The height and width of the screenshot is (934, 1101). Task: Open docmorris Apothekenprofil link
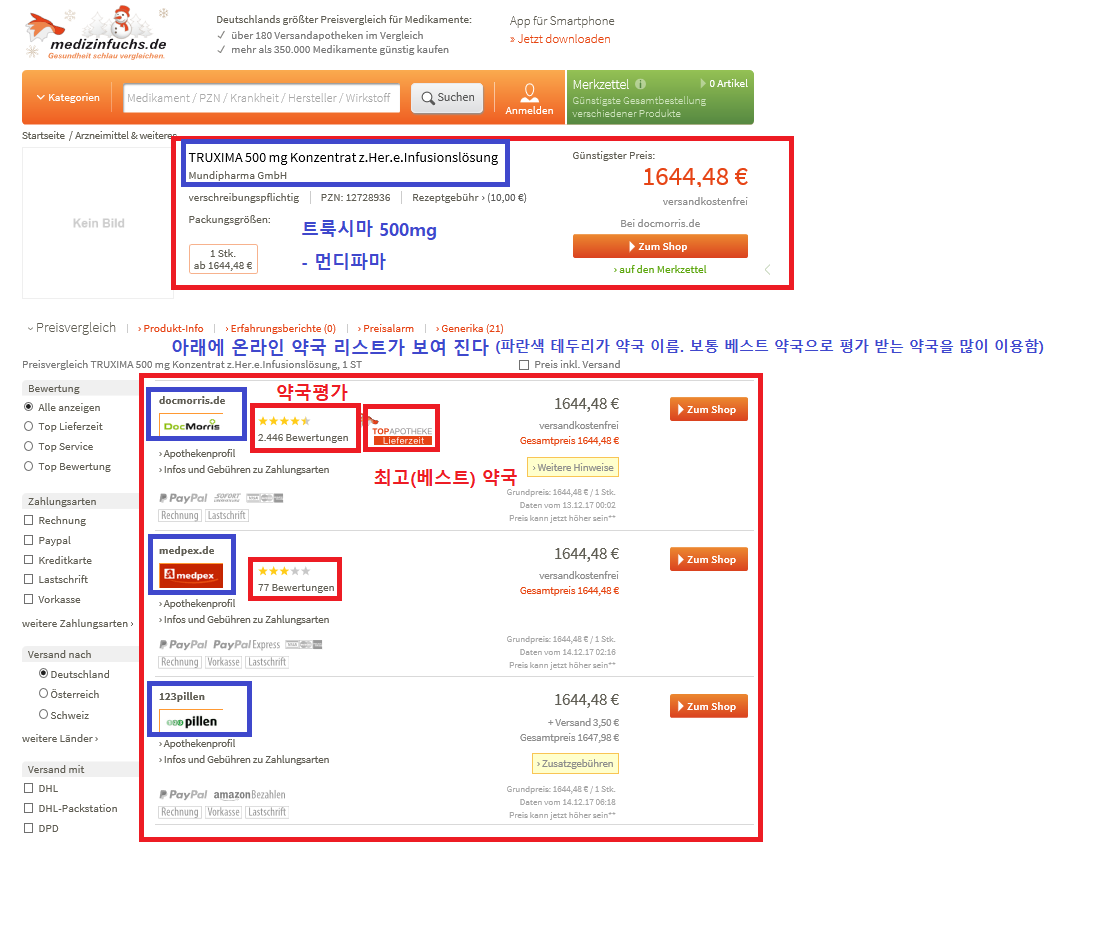[x=197, y=454]
